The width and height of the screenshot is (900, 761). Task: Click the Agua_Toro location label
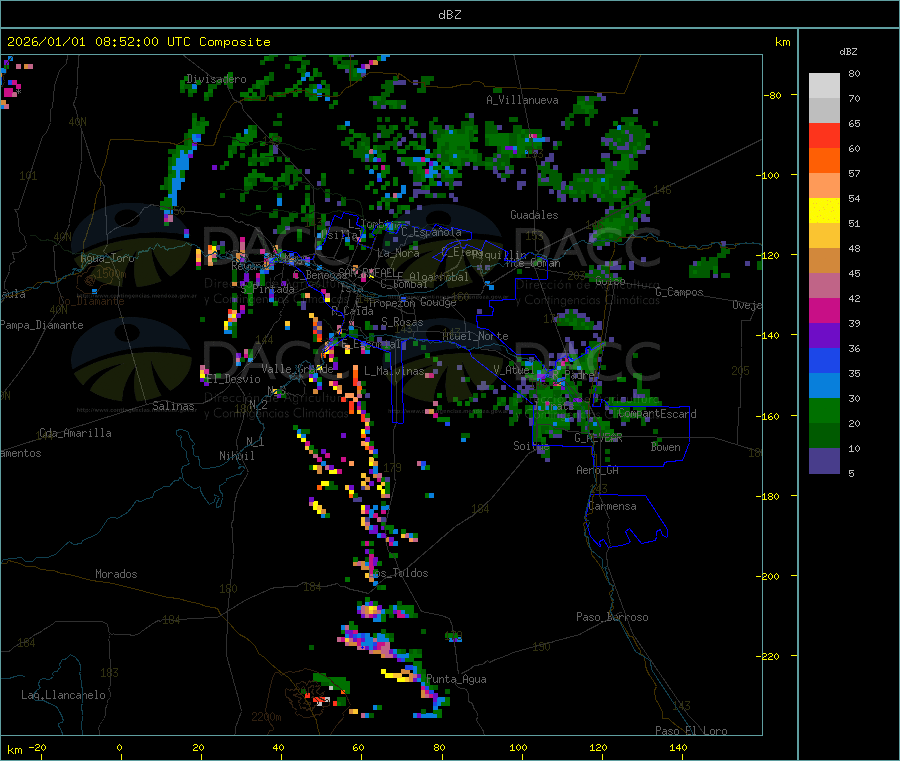coord(107,258)
